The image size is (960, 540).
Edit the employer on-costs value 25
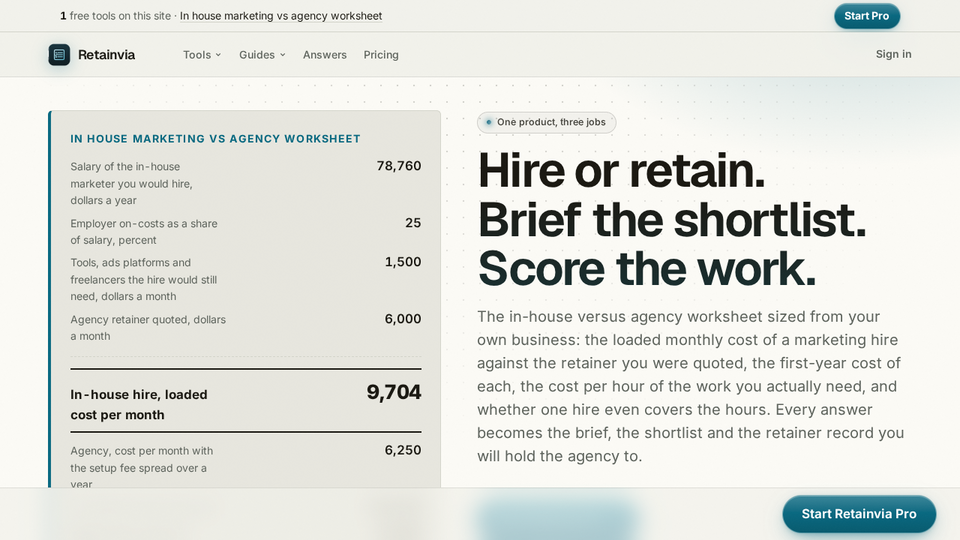(413, 223)
